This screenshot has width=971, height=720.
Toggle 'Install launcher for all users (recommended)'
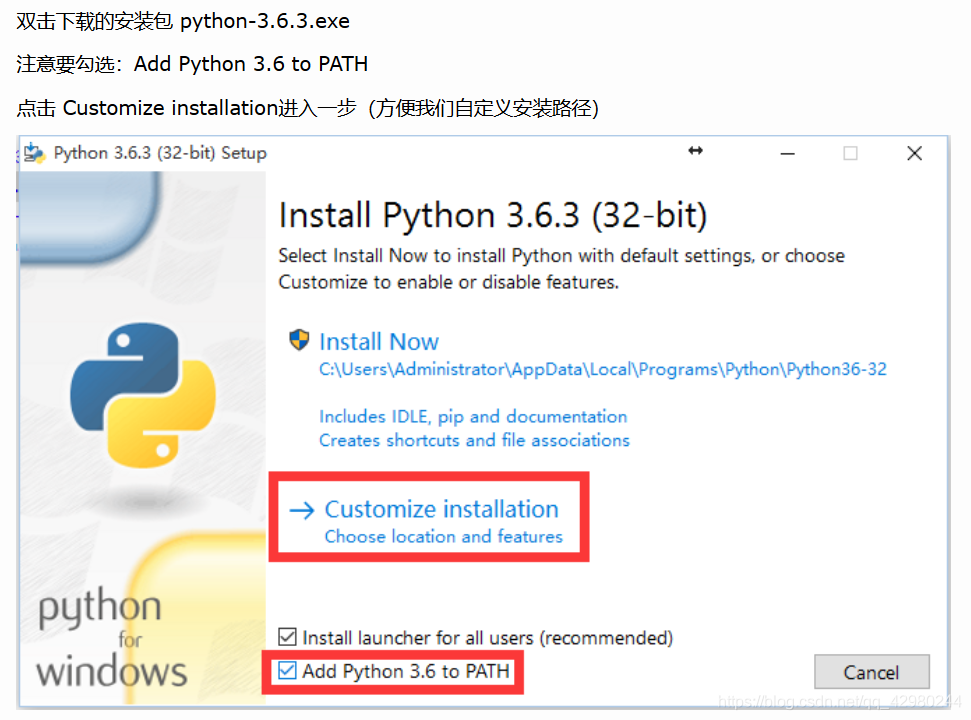[287, 637]
